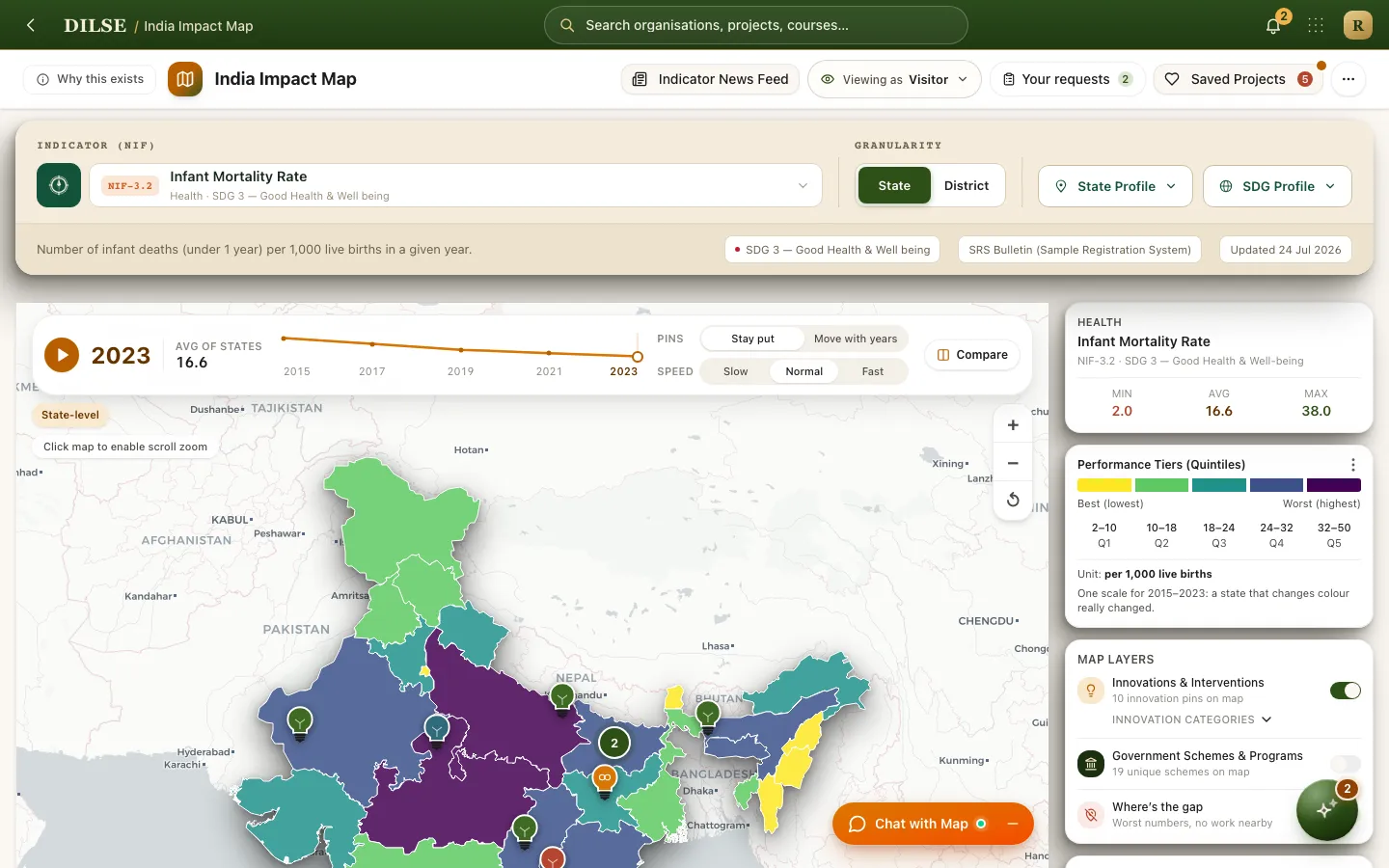Play the year timeline animation
The width and height of the screenshot is (1389, 868).
(x=62, y=355)
